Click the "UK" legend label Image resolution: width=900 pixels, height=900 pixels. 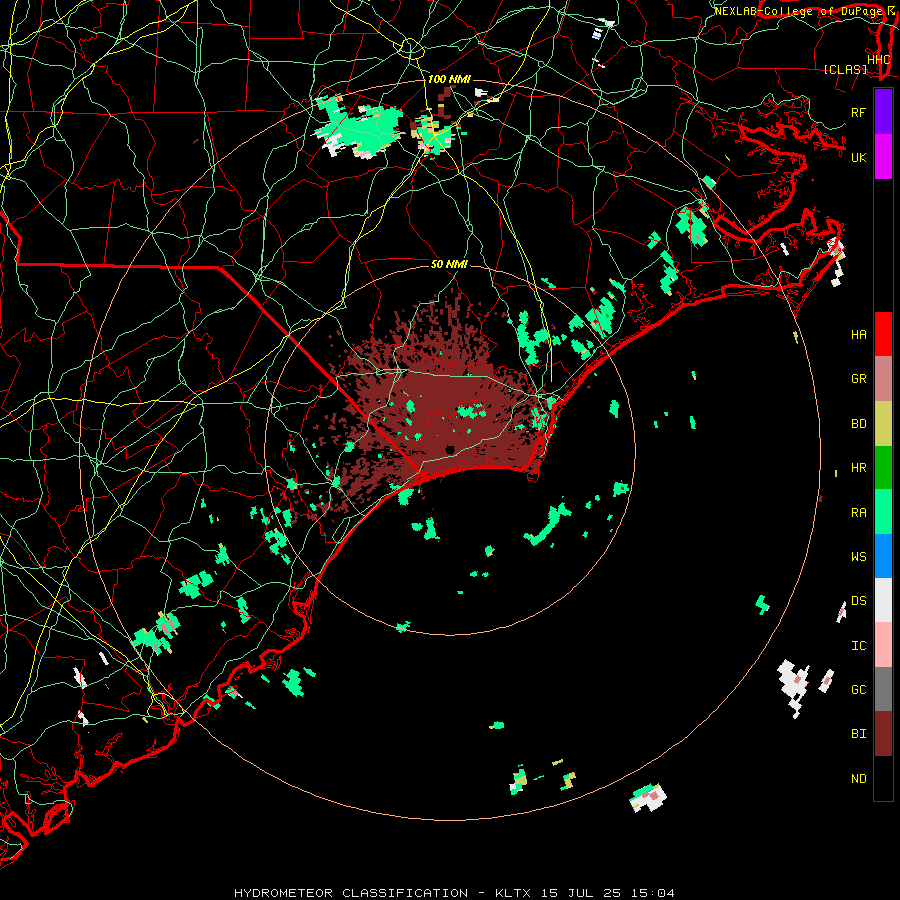tap(858, 157)
